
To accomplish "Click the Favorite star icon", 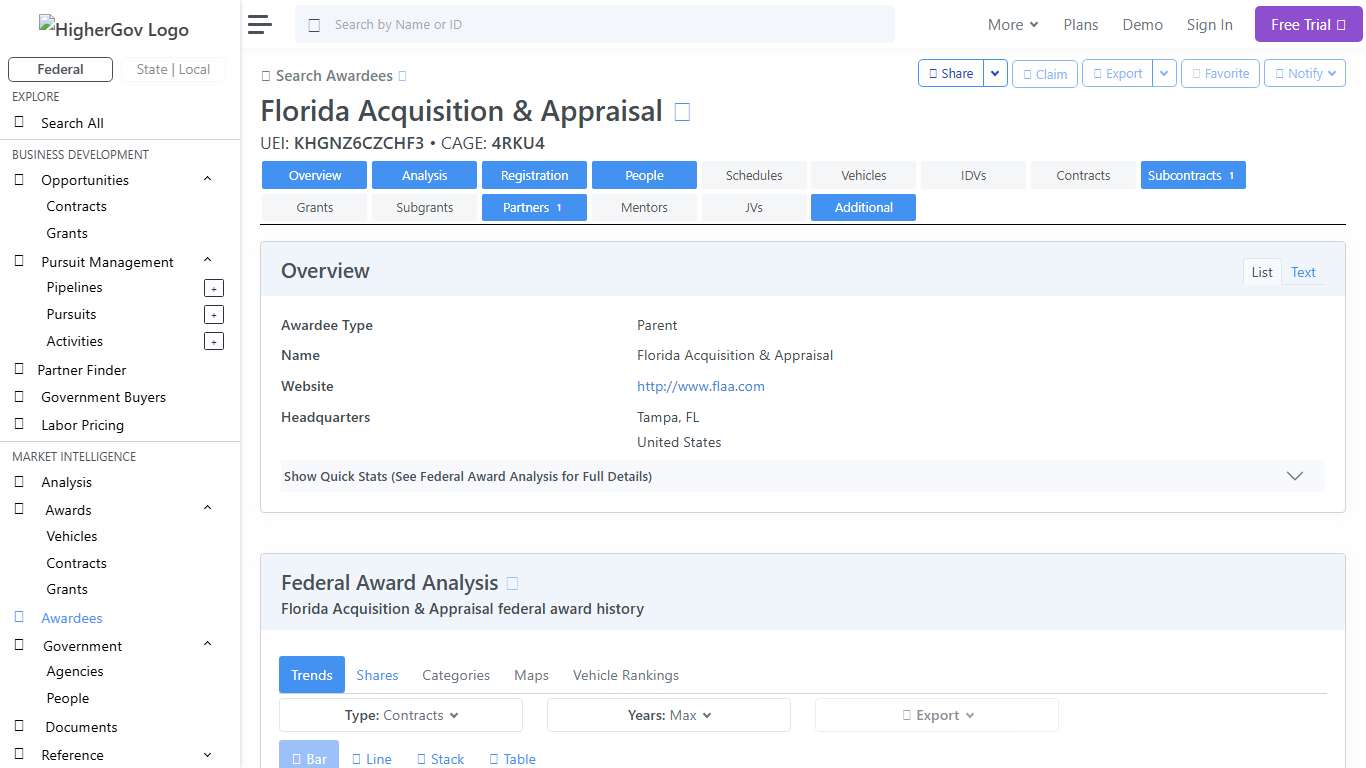I will [1220, 73].
